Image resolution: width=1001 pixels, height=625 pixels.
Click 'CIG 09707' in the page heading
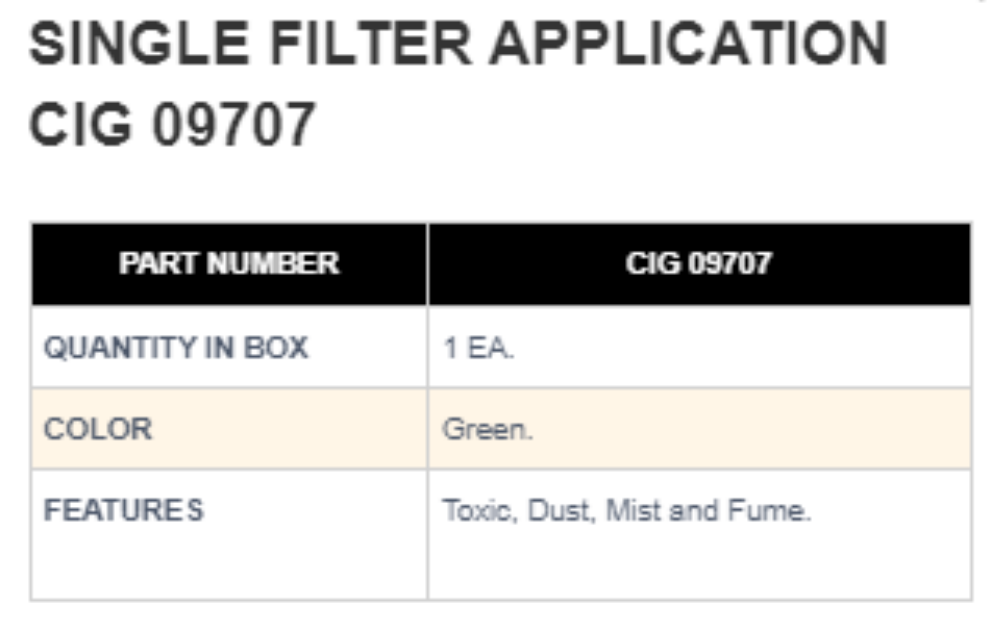172,126
